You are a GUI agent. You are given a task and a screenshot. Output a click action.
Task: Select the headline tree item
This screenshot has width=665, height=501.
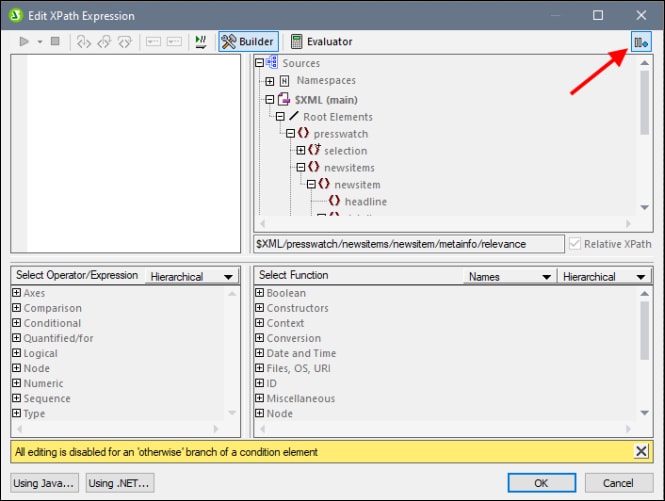point(366,202)
